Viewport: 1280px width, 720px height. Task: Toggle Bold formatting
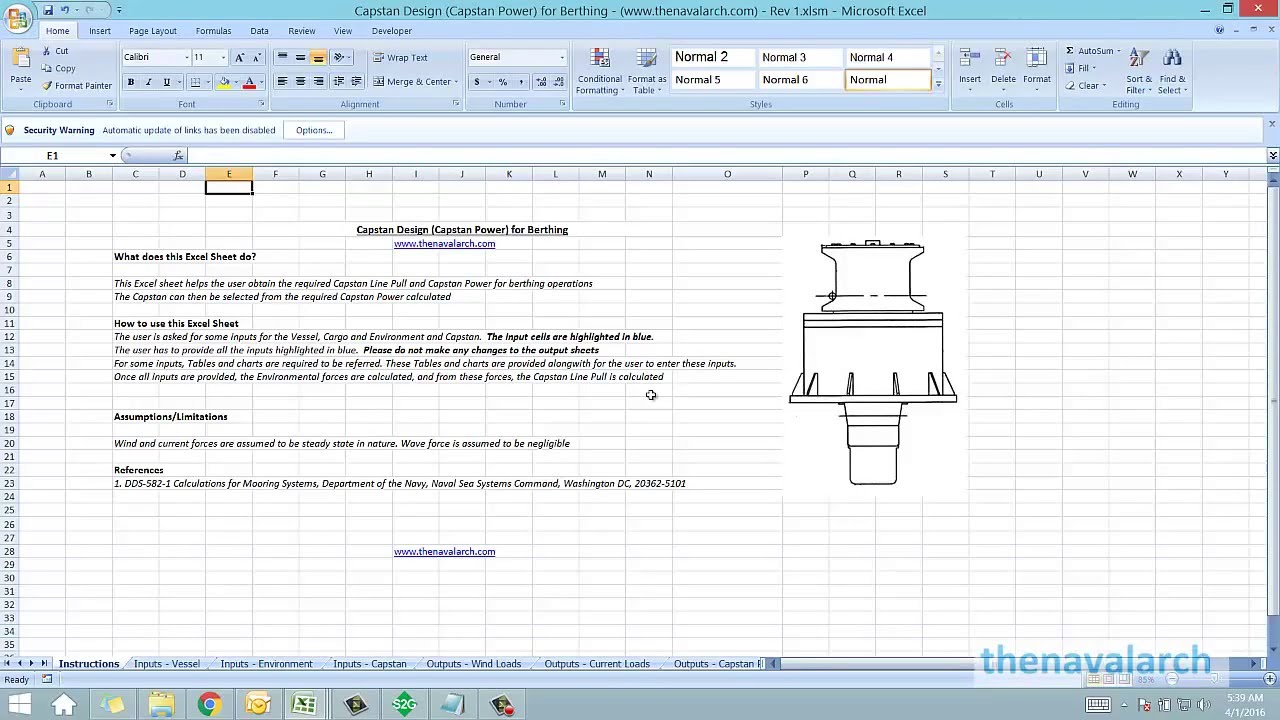pos(130,82)
